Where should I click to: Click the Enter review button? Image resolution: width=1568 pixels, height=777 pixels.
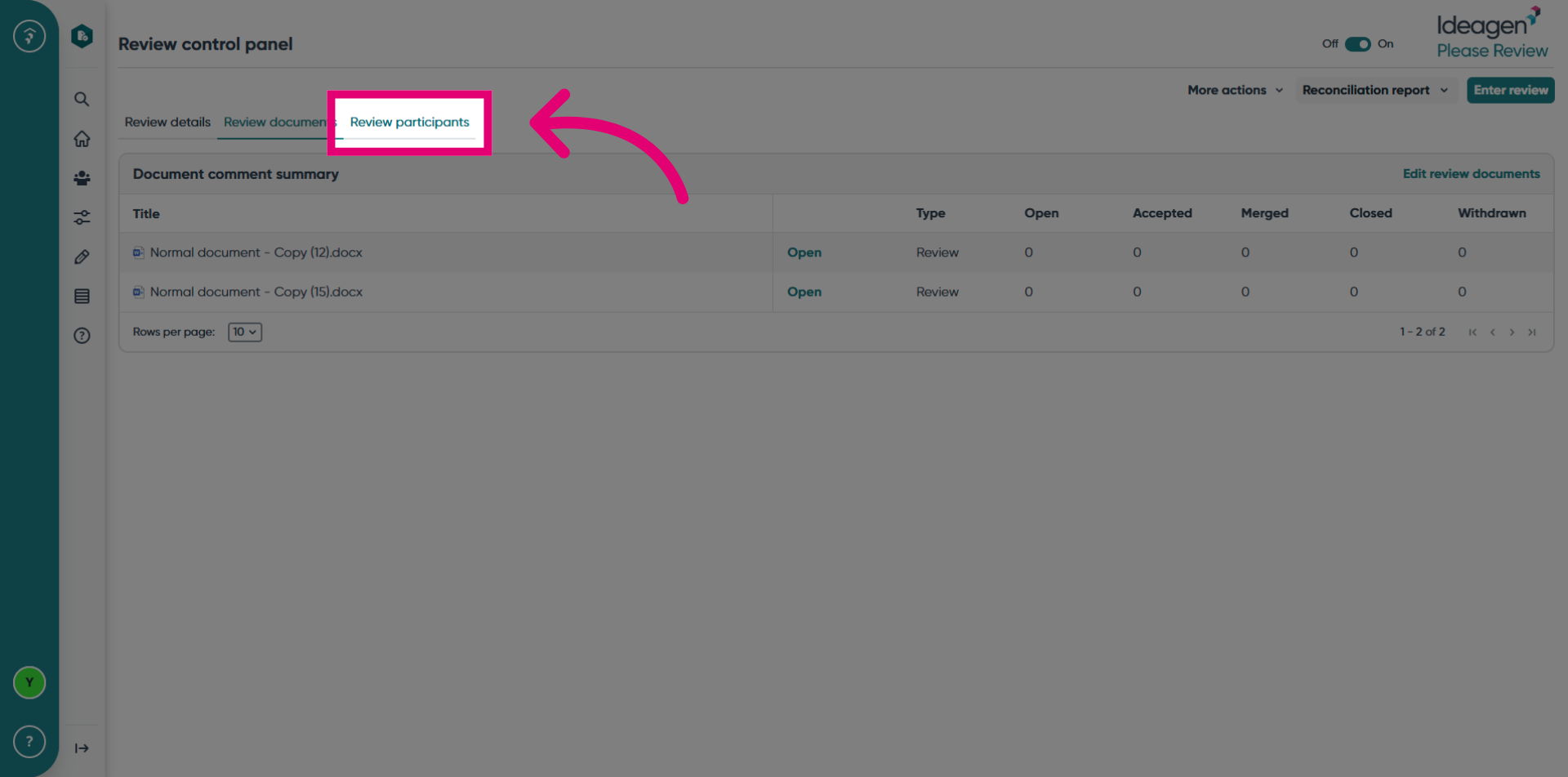pos(1511,90)
